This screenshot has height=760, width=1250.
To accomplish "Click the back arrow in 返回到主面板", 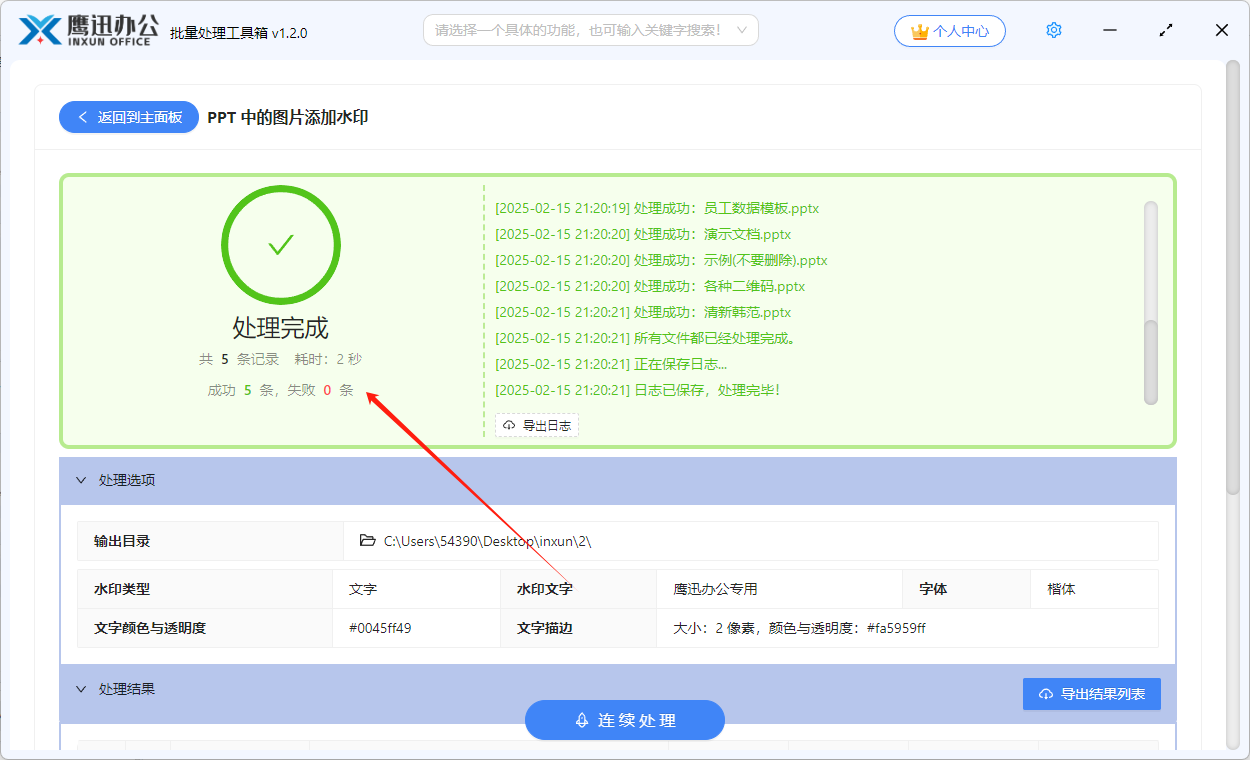I will tap(83, 117).
